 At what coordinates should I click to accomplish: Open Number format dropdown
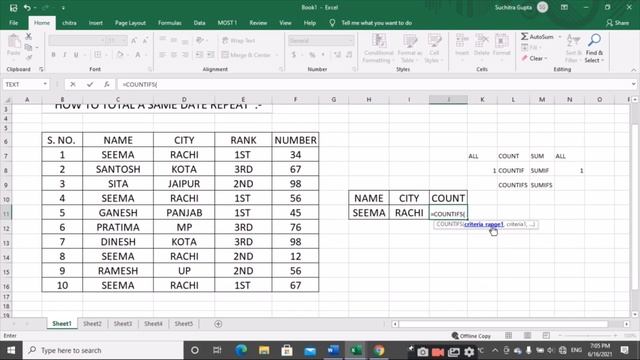click(x=351, y=40)
